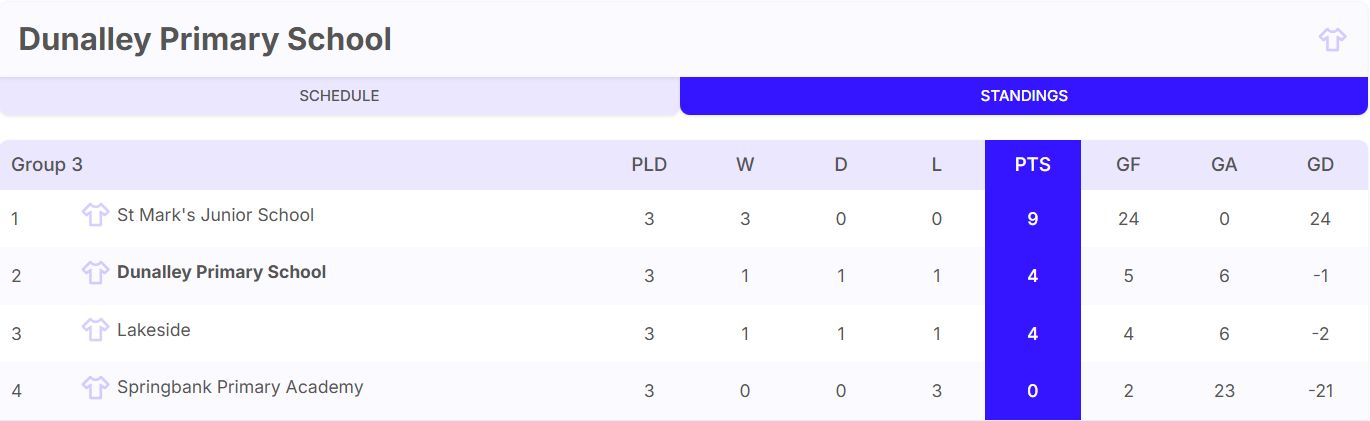Click the Dunalley Primary School page title
This screenshot has width=1370, height=421.
click(205, 40)
